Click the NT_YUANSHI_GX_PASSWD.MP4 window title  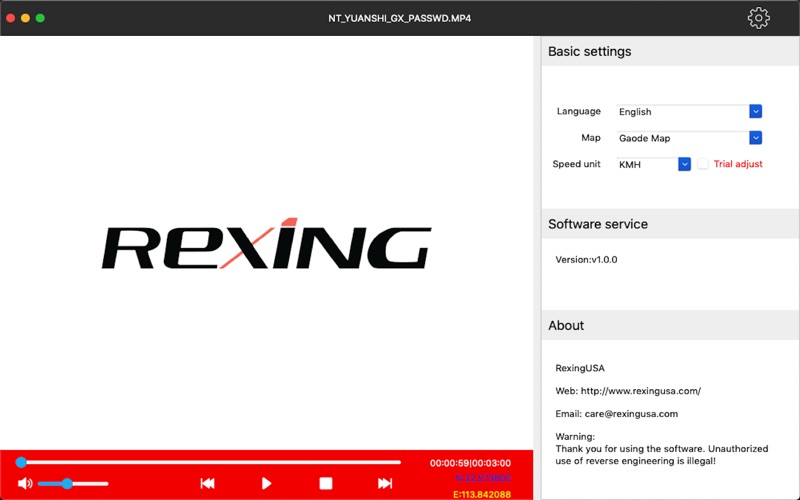399,18
